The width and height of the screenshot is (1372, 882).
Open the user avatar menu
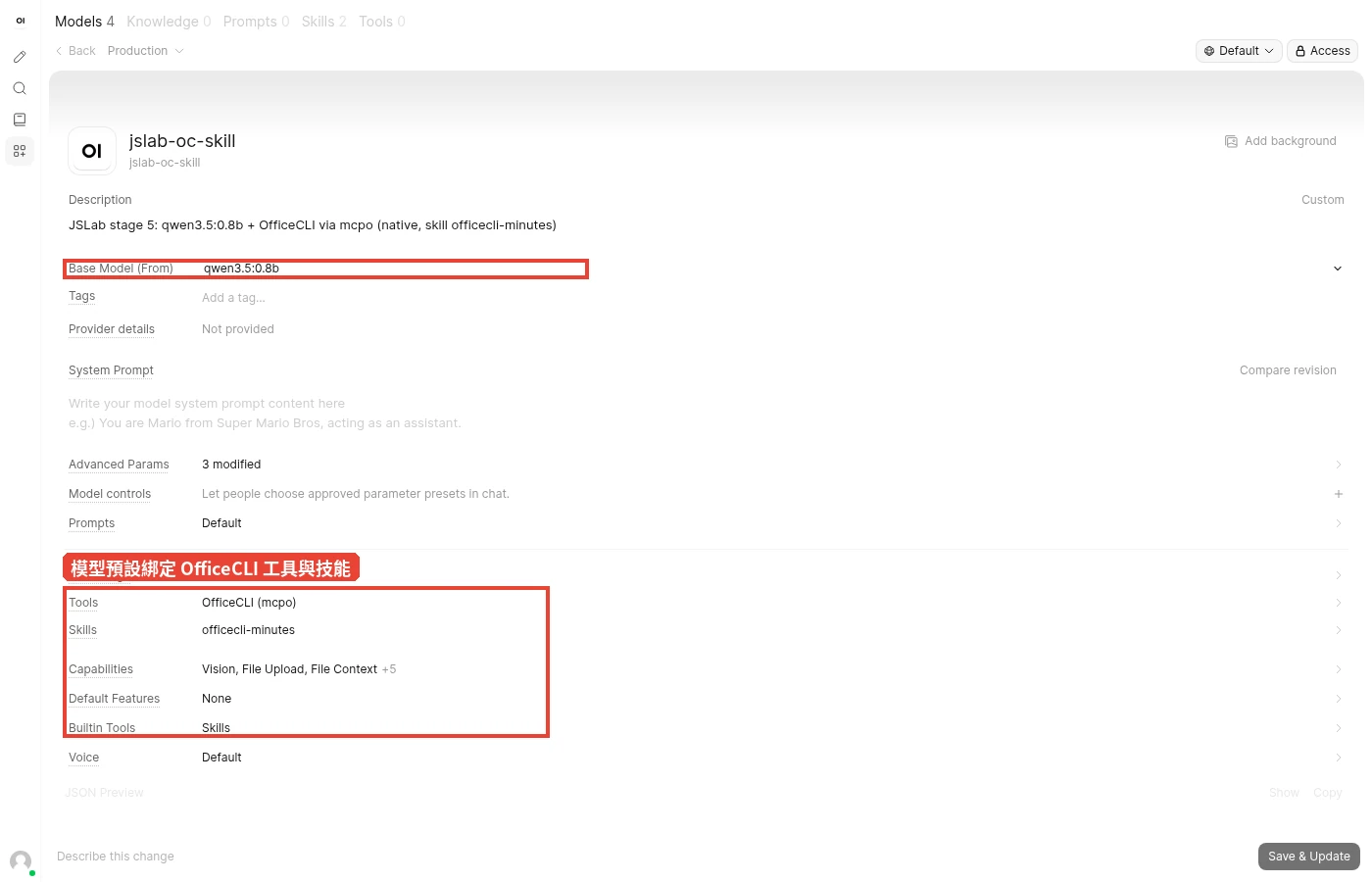click(x=21, y=861)
